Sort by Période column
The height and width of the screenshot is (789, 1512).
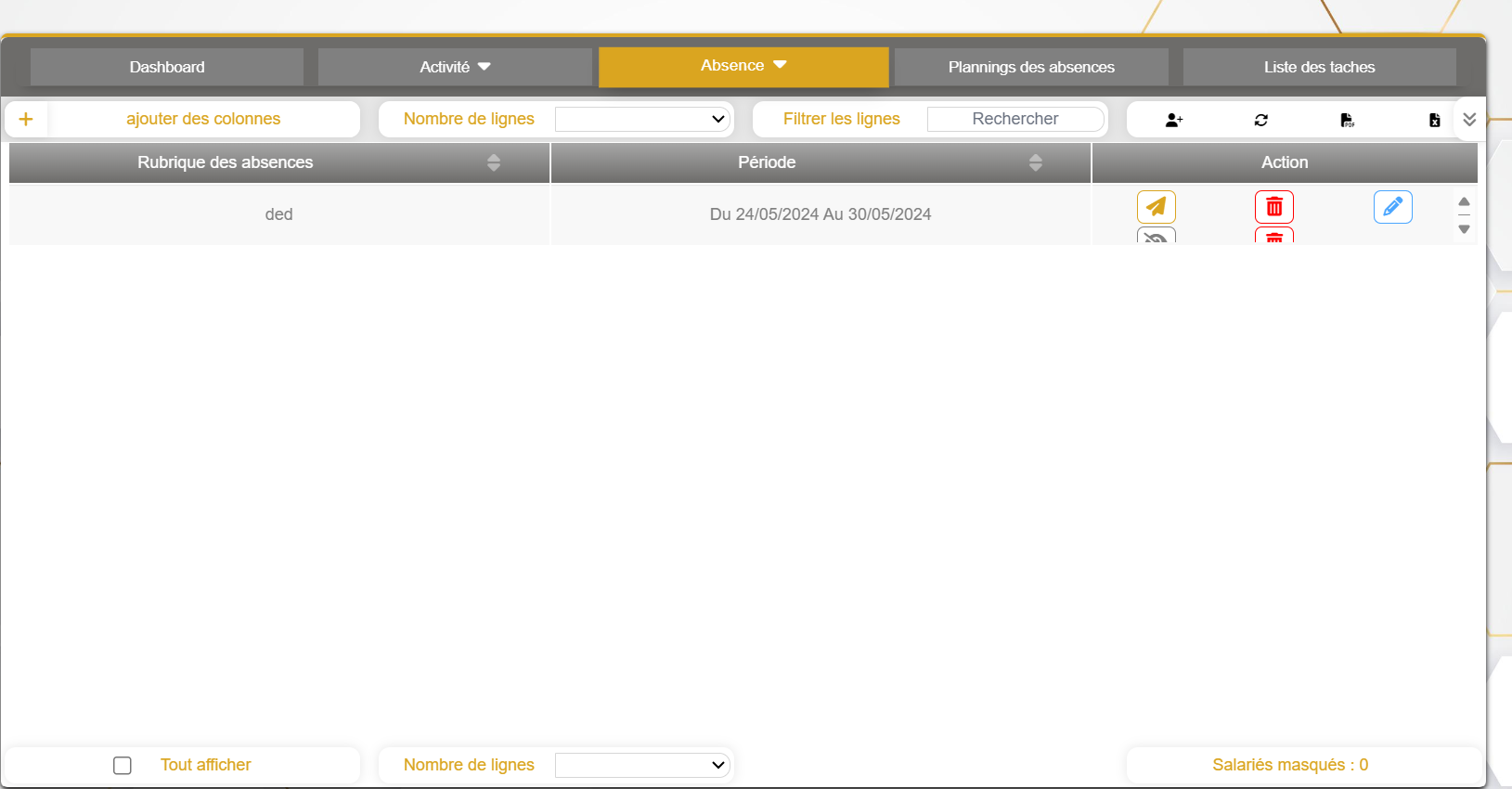point(1036,162)
